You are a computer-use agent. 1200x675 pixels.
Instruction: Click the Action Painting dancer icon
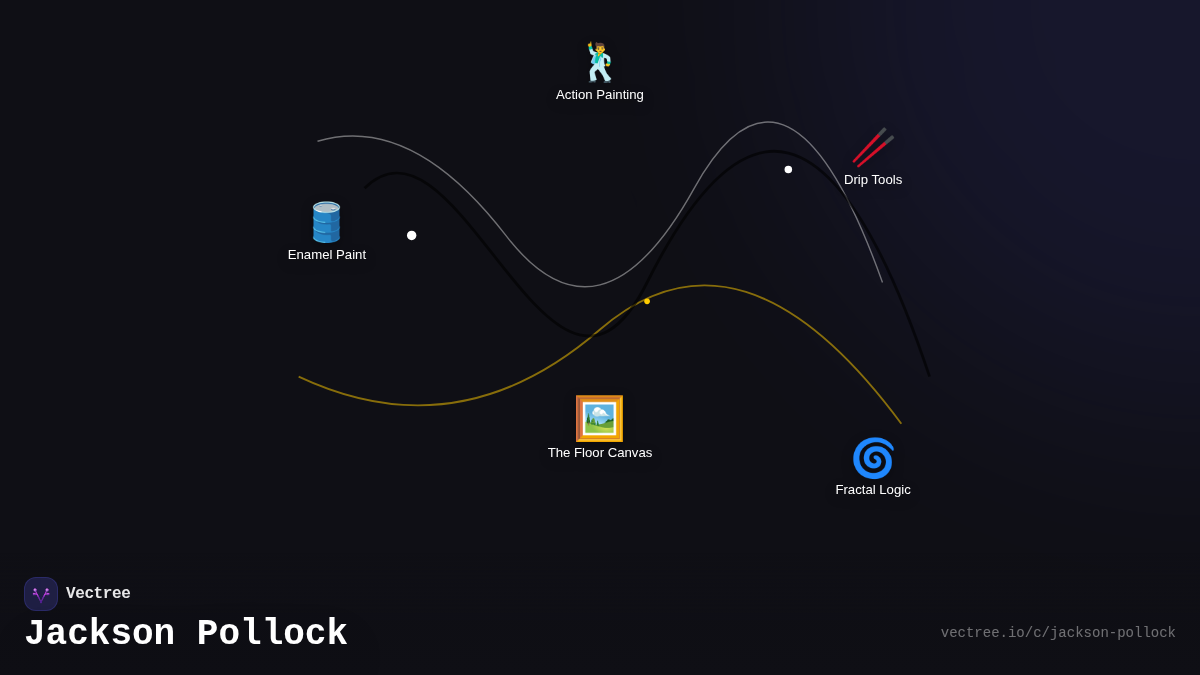(x=599, y=62)
